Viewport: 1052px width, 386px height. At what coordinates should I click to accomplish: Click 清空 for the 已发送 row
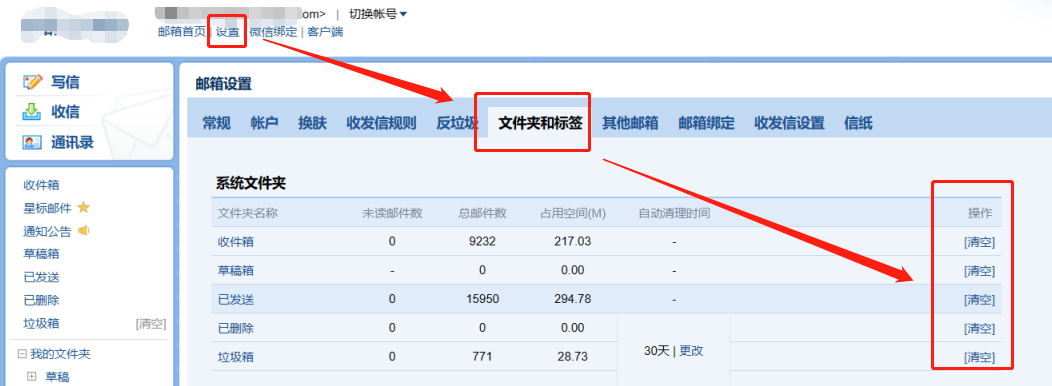pyautogui.click(x=980, y=300)
